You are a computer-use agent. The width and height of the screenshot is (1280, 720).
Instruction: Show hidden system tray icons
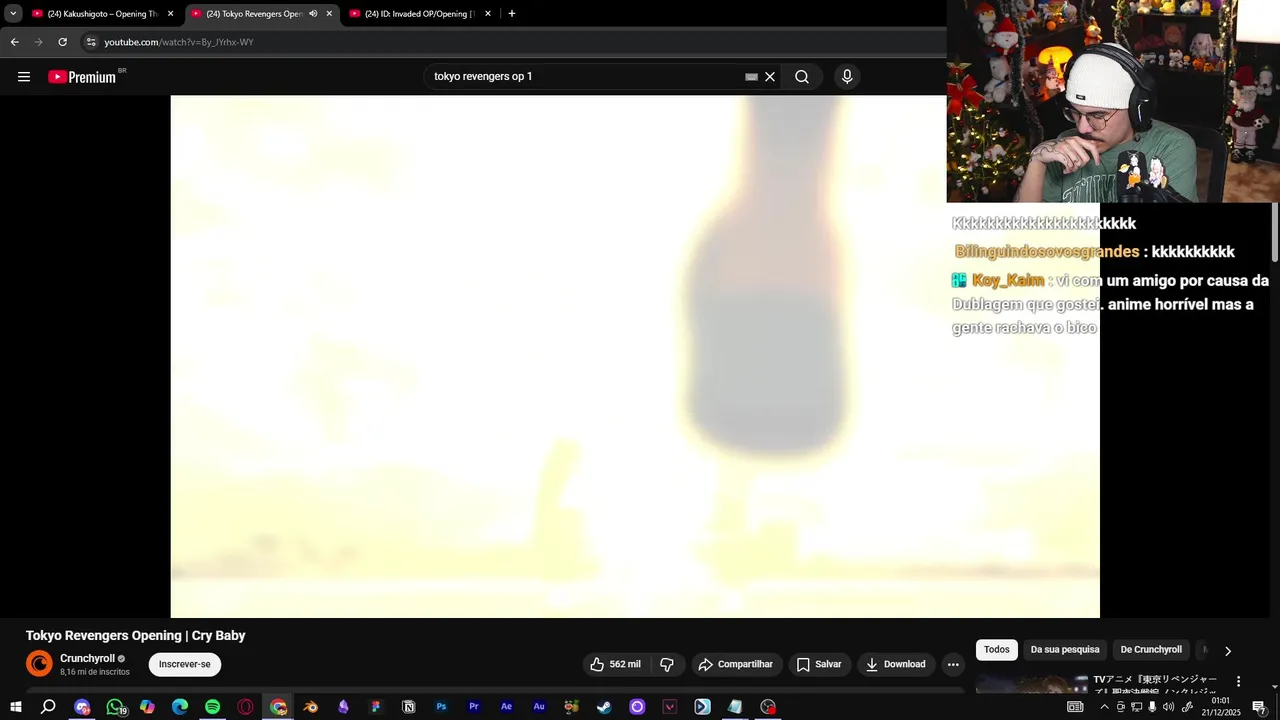click(1104, 707)
